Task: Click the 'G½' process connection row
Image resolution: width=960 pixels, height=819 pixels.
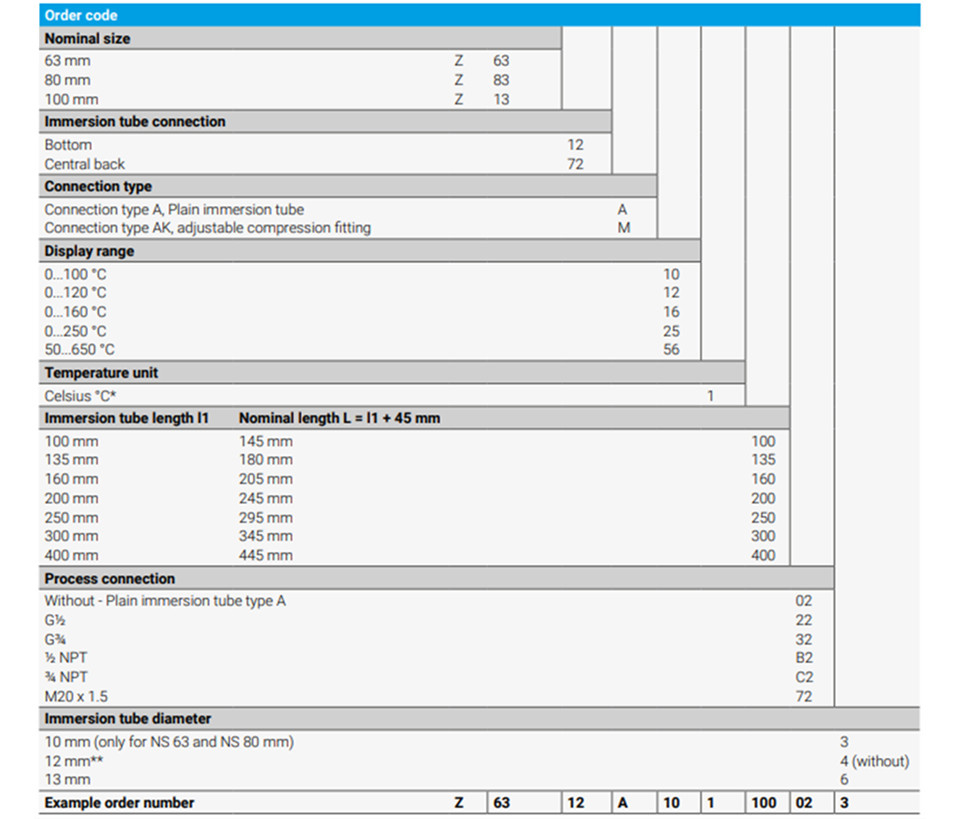Action: pyautogui.click(x=54, y=620)
